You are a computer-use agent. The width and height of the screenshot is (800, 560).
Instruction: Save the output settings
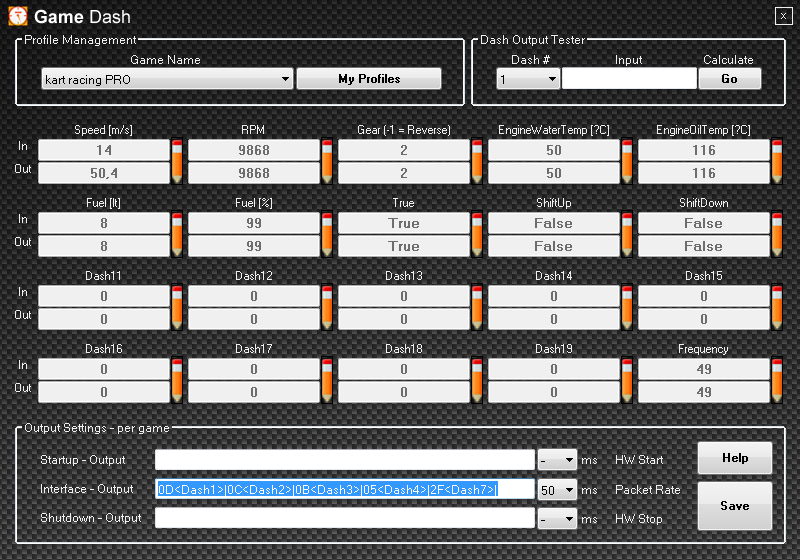coord(734,506)
